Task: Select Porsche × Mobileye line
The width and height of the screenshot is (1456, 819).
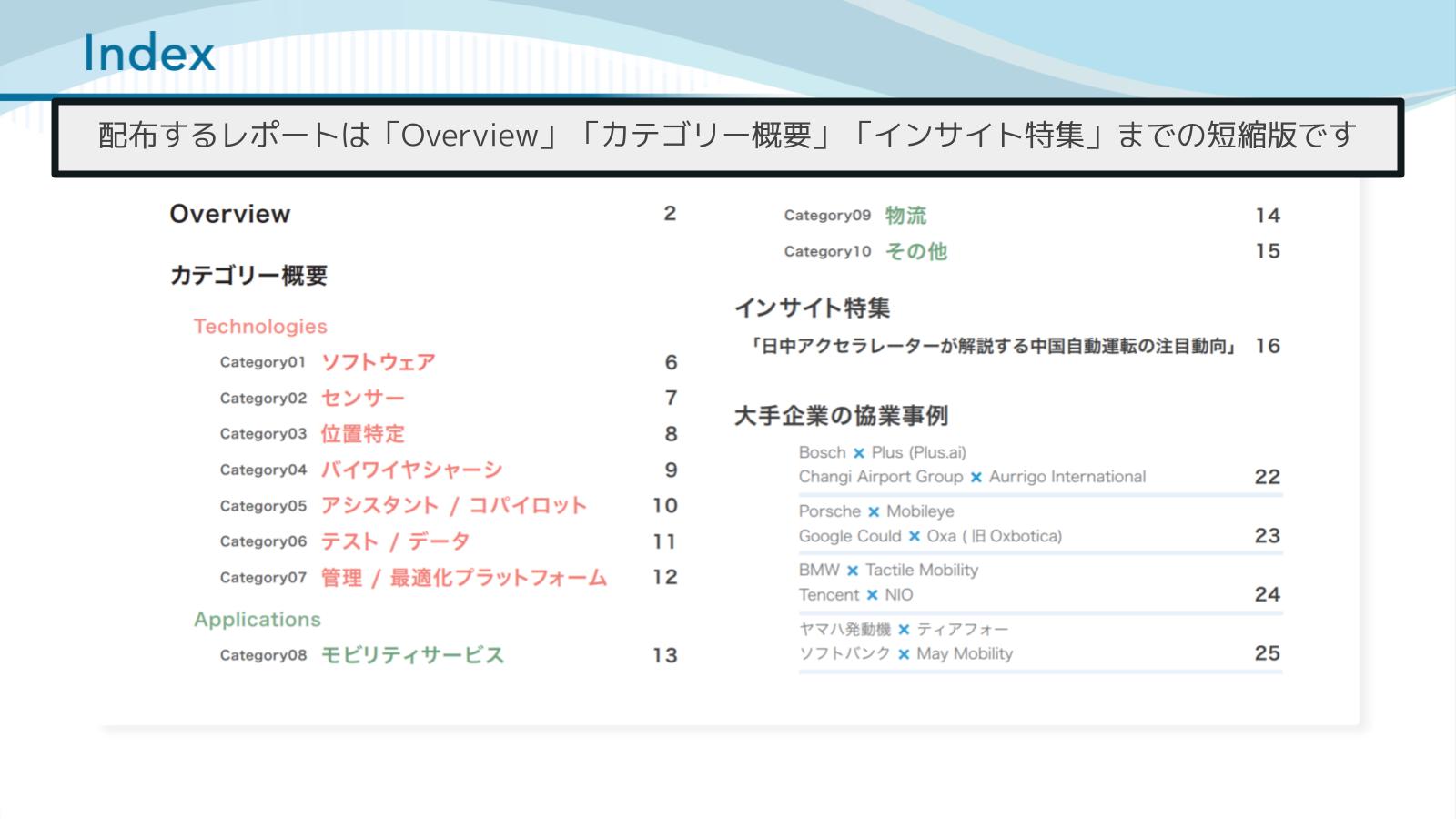Action: tap(876, 511)
